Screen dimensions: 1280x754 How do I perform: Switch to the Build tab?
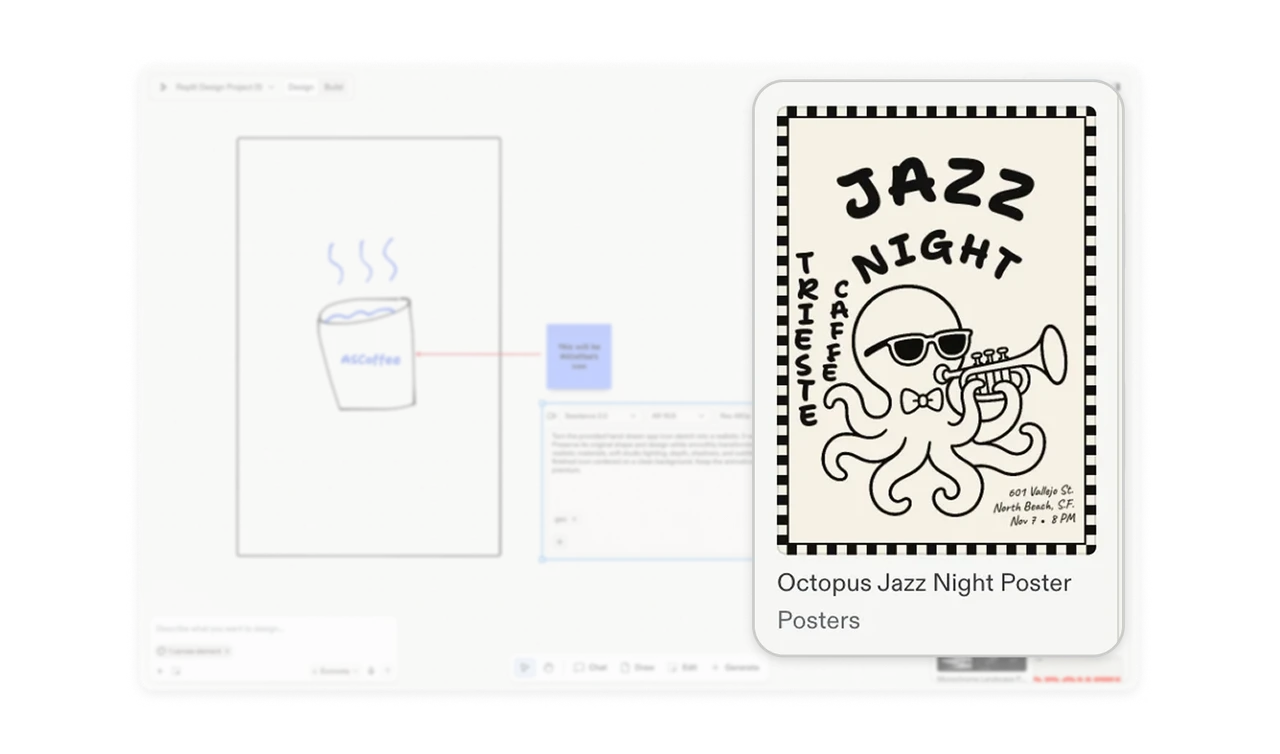tap(333, 87)
